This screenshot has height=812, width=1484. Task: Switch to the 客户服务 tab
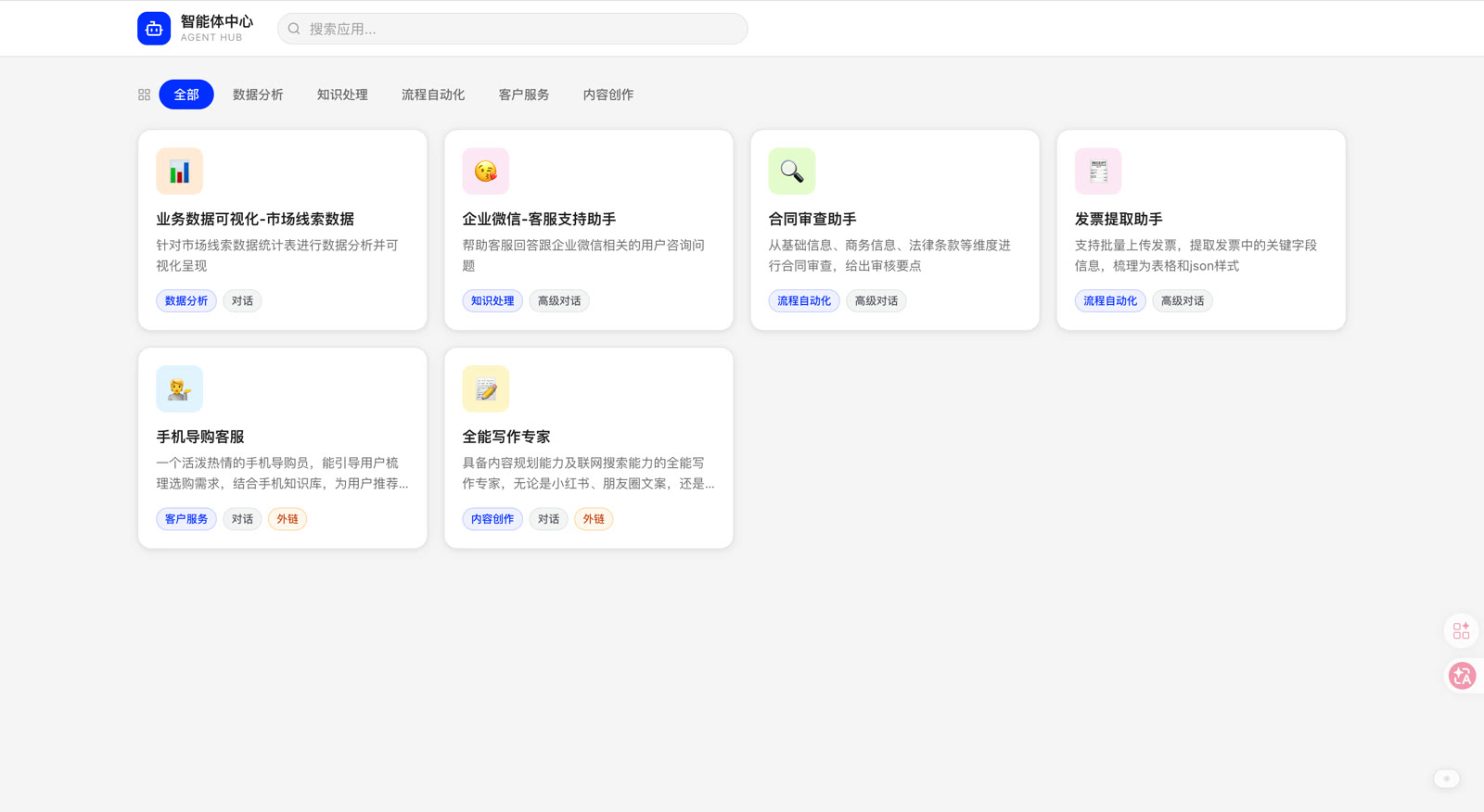(524, 95)
